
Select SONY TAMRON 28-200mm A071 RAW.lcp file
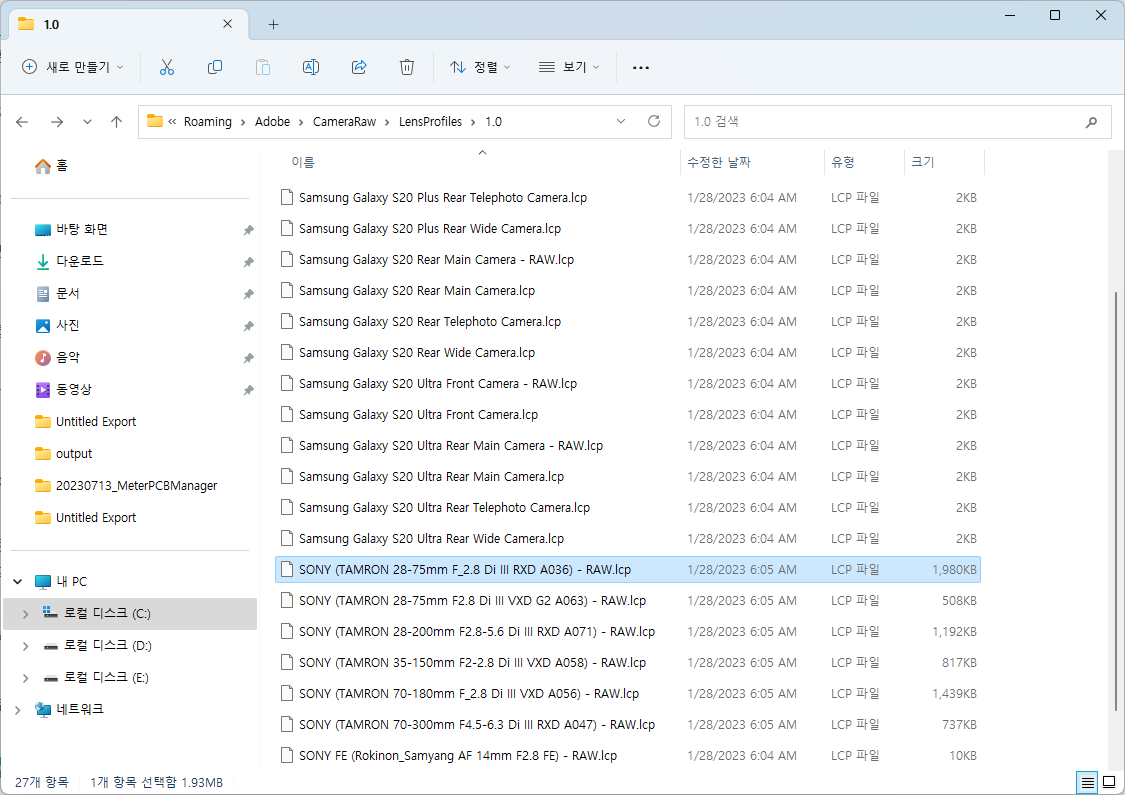628,631
